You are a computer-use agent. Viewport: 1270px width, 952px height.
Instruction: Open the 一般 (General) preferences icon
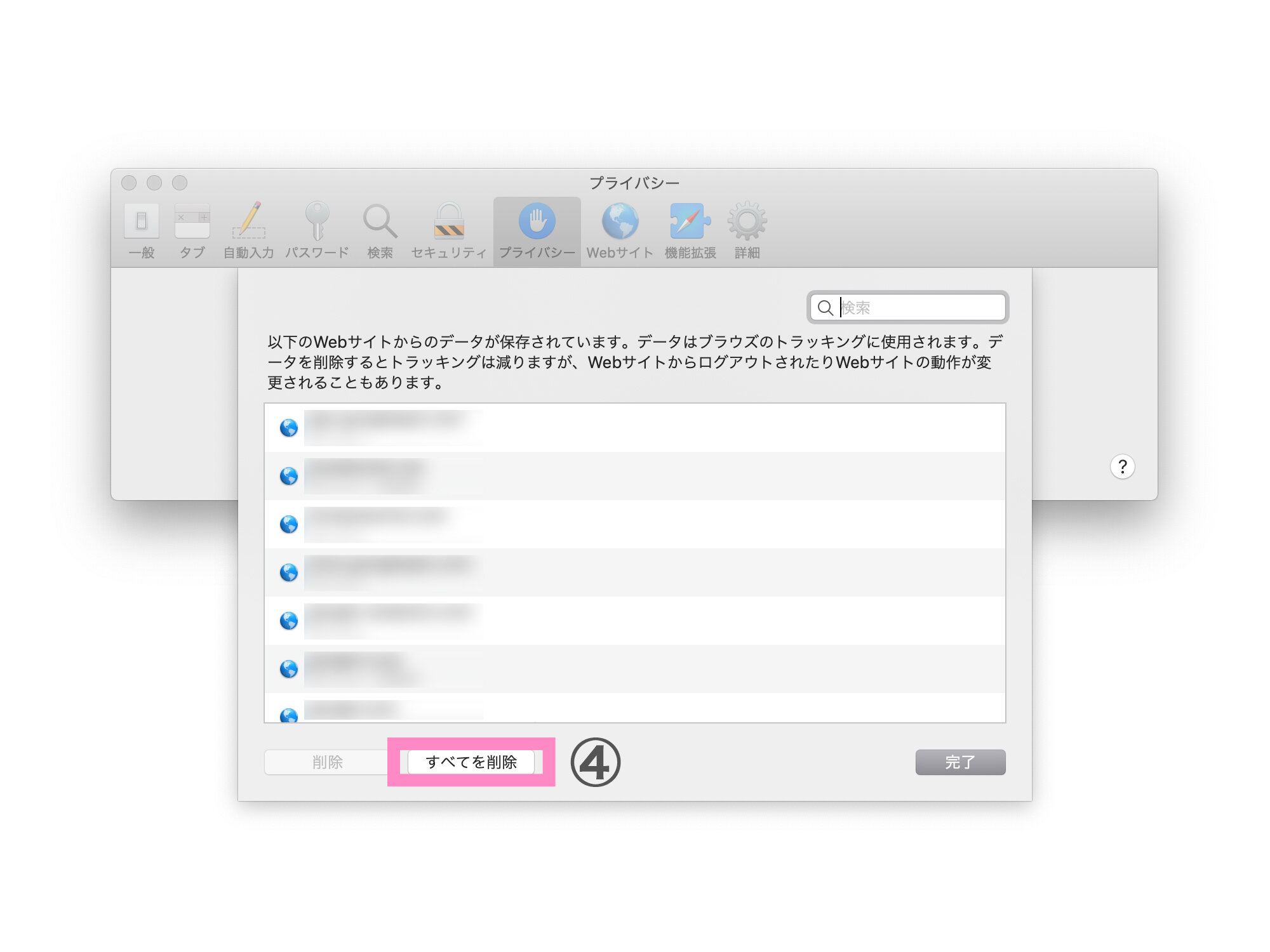(141, 221)
